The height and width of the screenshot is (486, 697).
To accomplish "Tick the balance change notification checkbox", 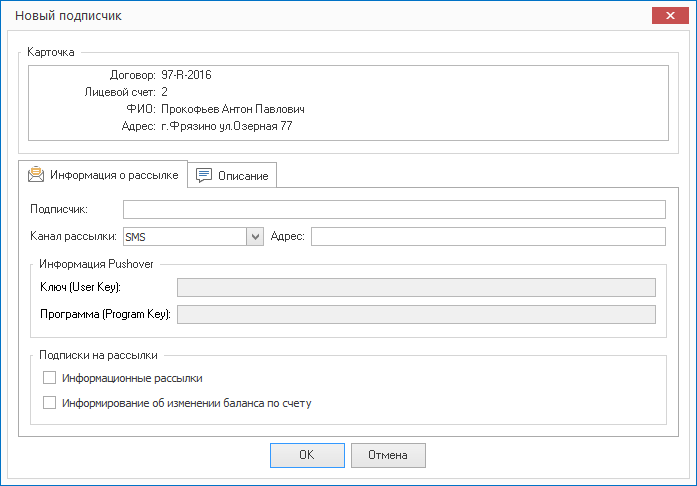I will 49,402.
